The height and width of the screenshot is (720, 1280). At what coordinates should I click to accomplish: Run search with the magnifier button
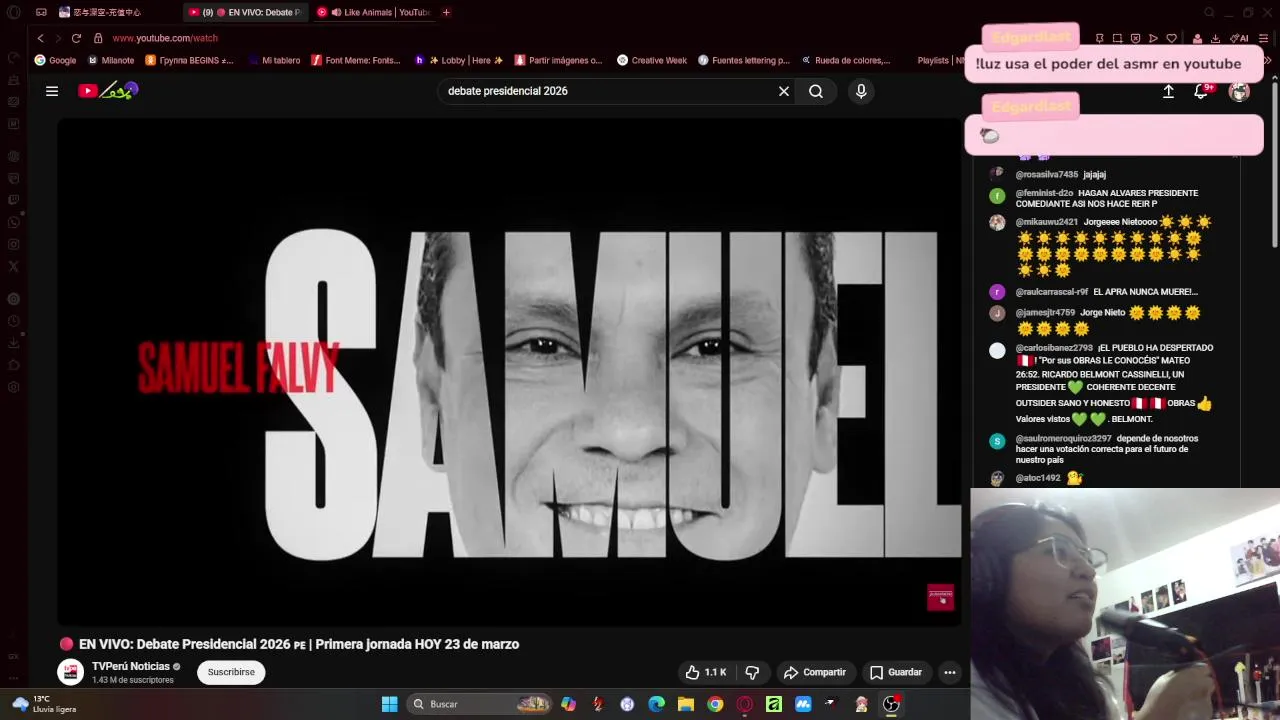(816, 91)
